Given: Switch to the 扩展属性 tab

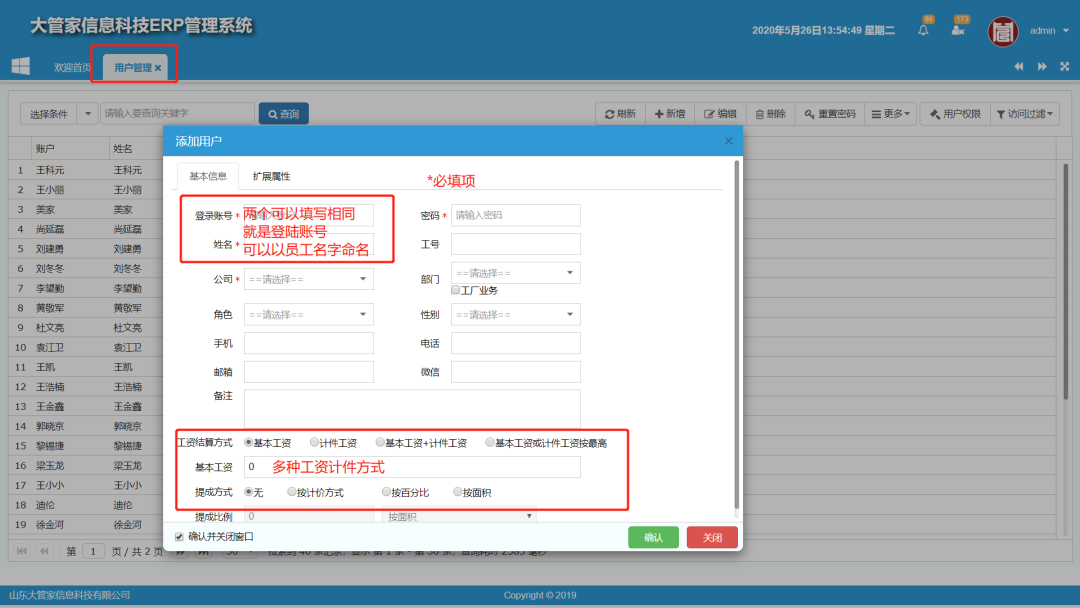Looking at the screenshot, I should [271, 176].
